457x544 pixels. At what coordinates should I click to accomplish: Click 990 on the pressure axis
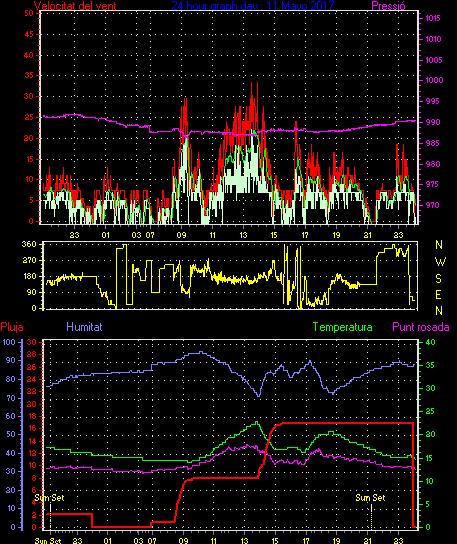(x=433, y=122)
